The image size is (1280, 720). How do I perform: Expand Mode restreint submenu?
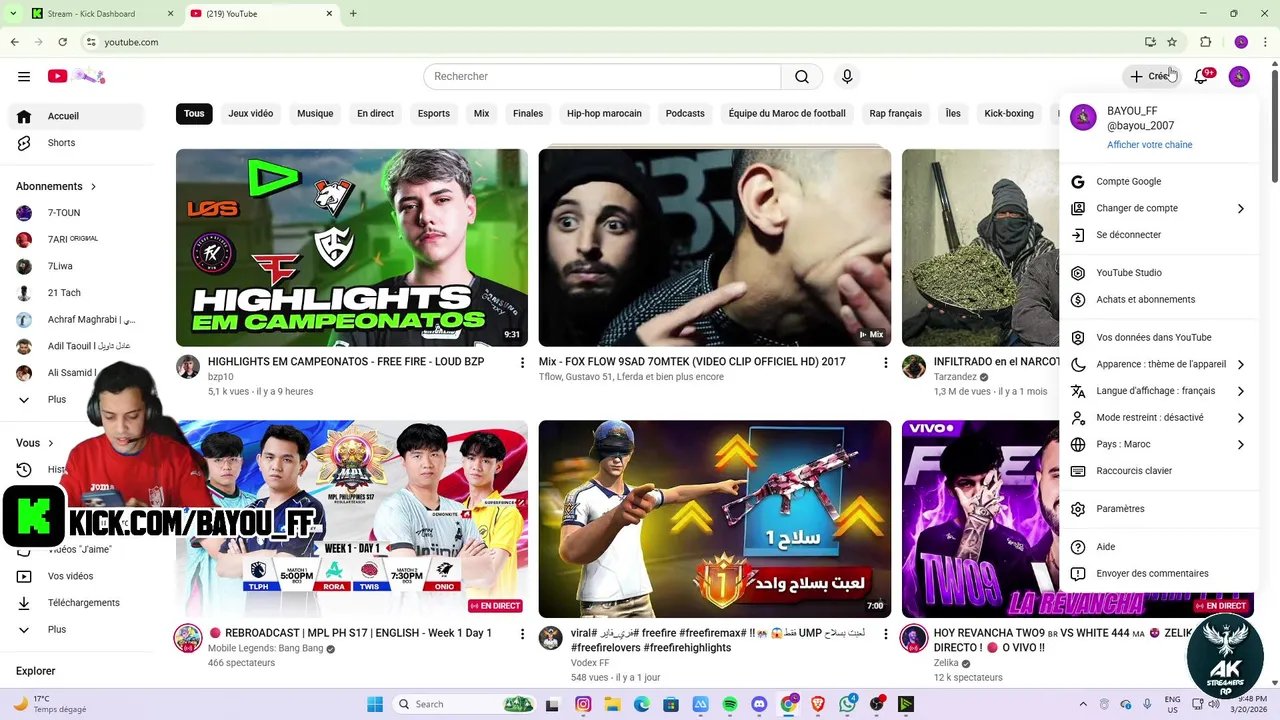pyautogui.click(x=1160, y=418)
